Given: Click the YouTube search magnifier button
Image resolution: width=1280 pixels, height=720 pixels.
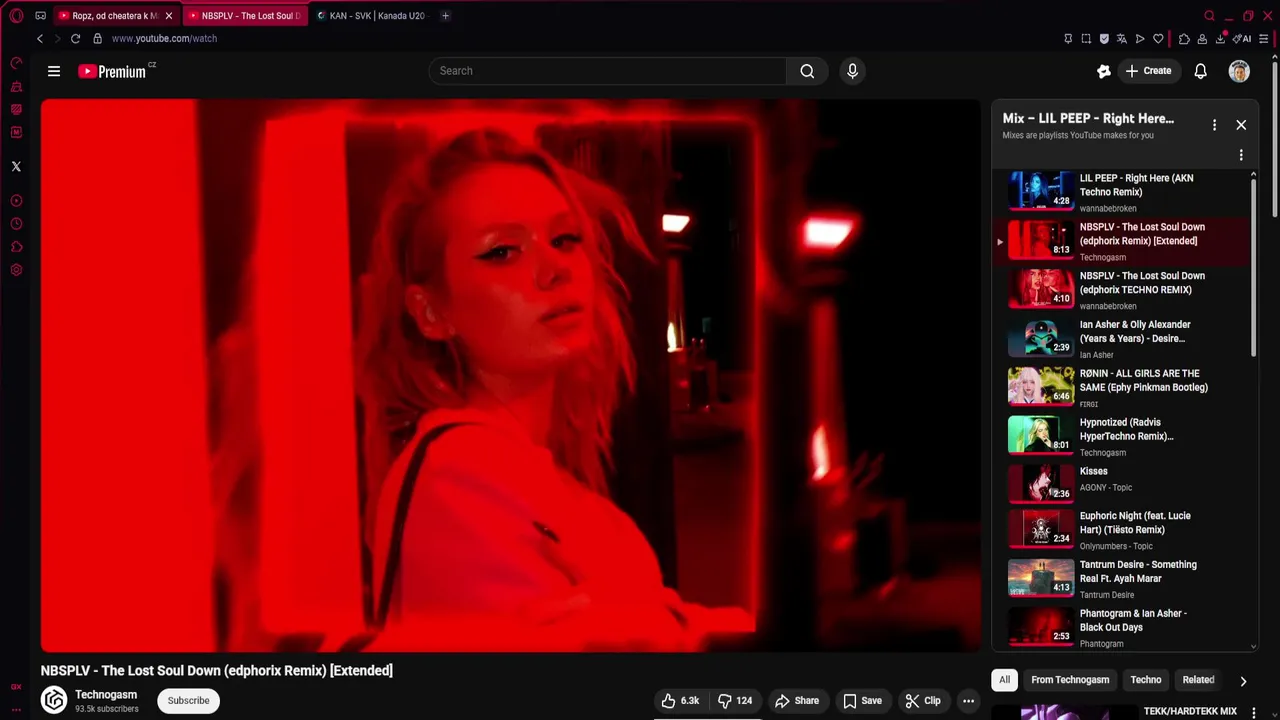Looking at the screenshot, I should point(807,71).
